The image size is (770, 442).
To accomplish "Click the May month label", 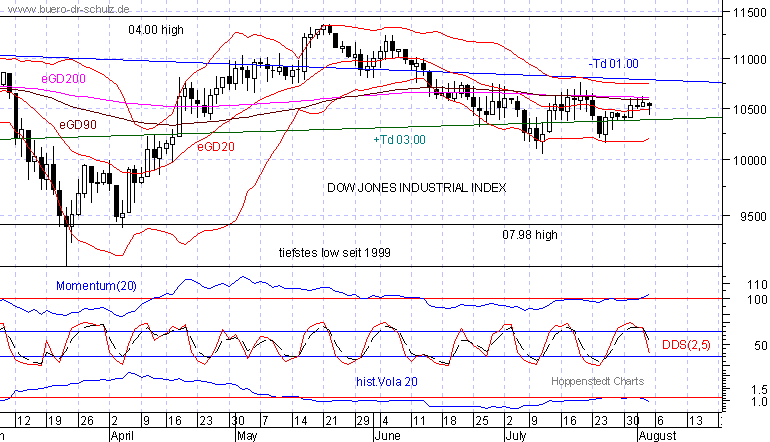I will pos(247,436).
